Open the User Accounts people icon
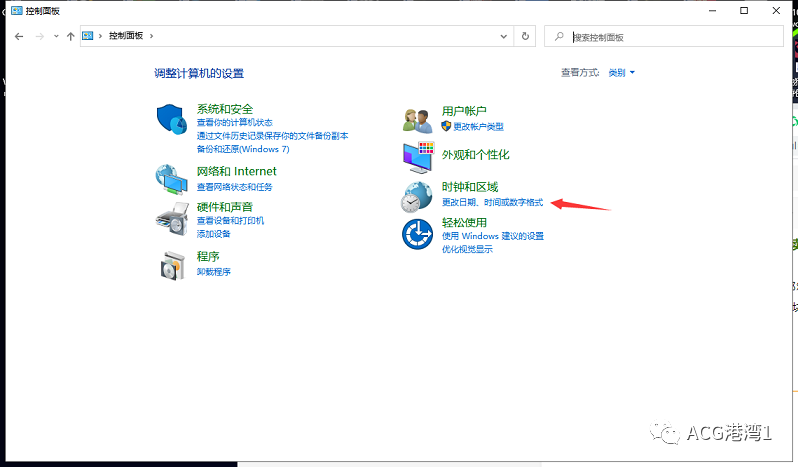This screenshot has width=798, height=467. click(418, 121)
